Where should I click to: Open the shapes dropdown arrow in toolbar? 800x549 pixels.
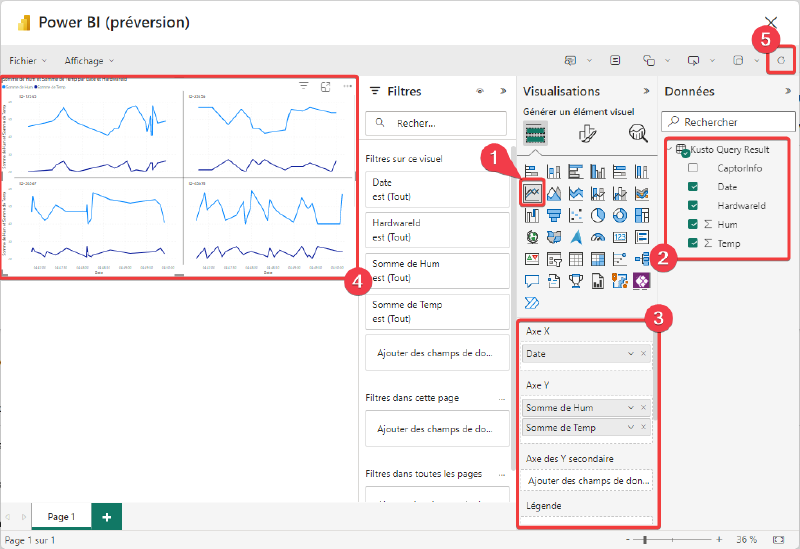(667, 61)
